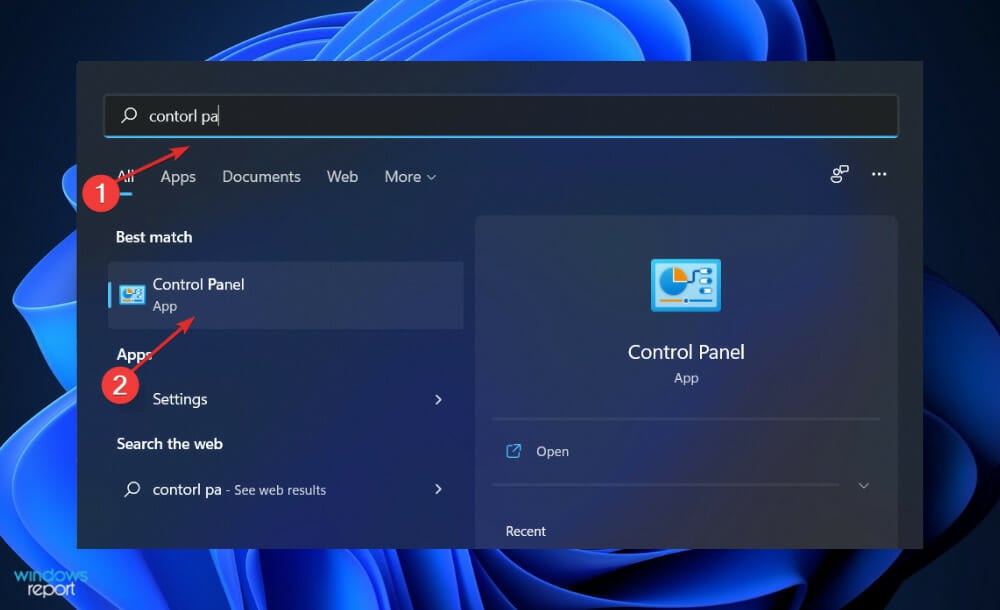This screenshot has height=610, width=1000.
Task: Switch to the Documents filter tab
Action: click(x=261, y=177)
